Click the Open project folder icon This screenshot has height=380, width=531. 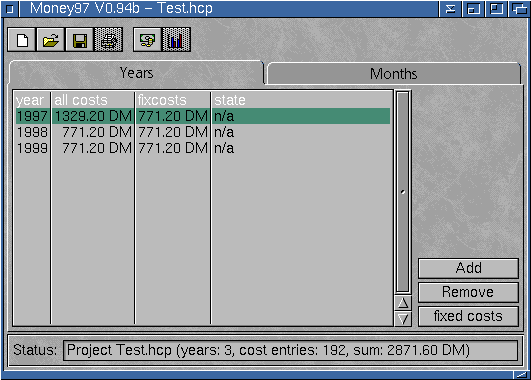pyautogui.click(x=50, y=40)
